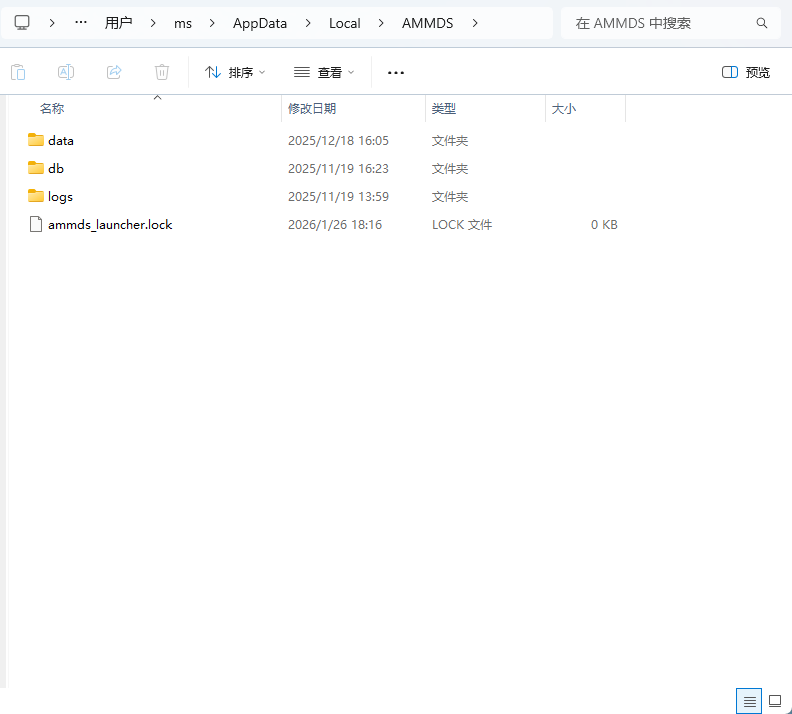
Task: Click the delete trash can icon
Action: 162,72
